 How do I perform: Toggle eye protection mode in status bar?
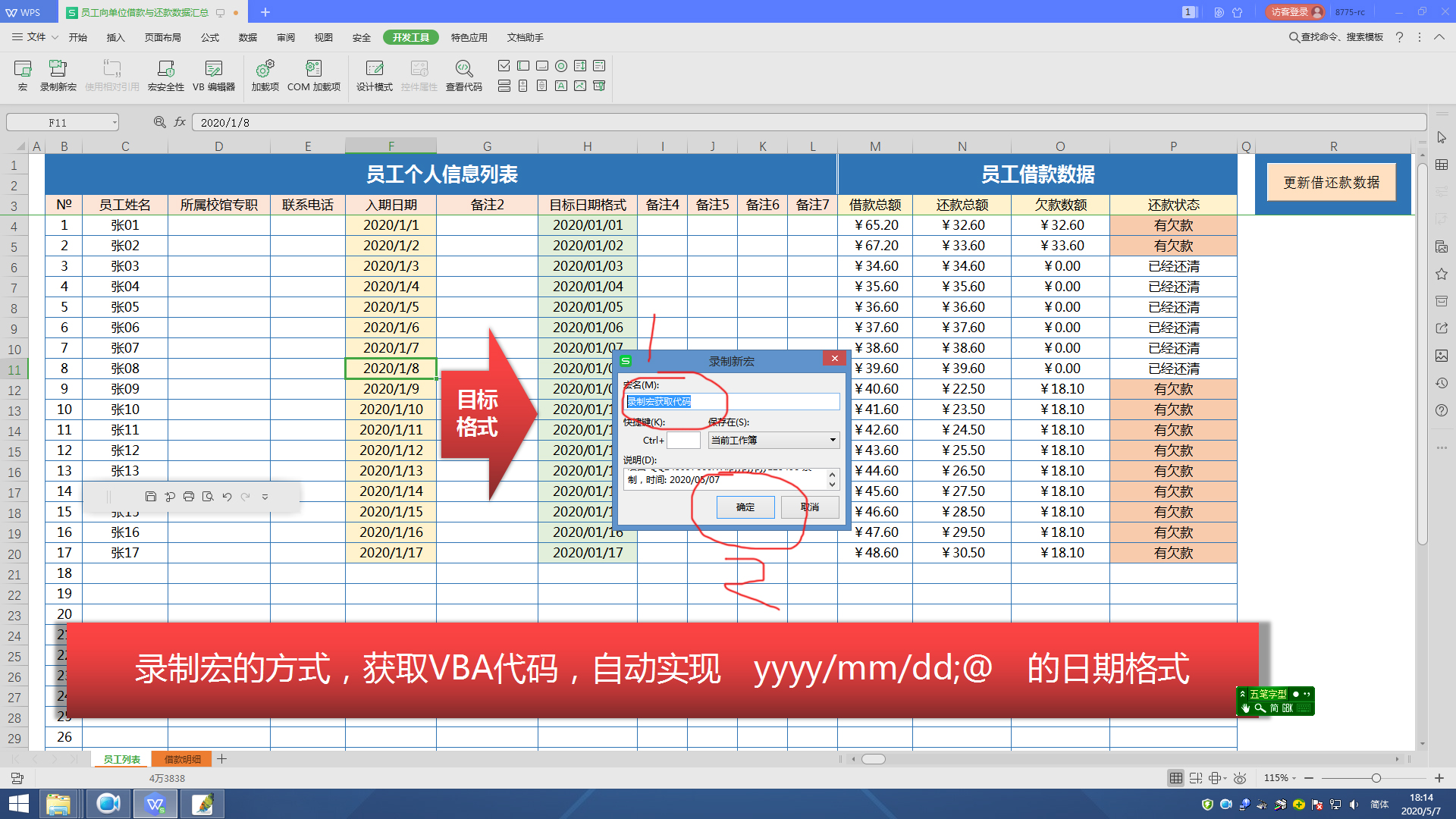tap(1240, 778)
